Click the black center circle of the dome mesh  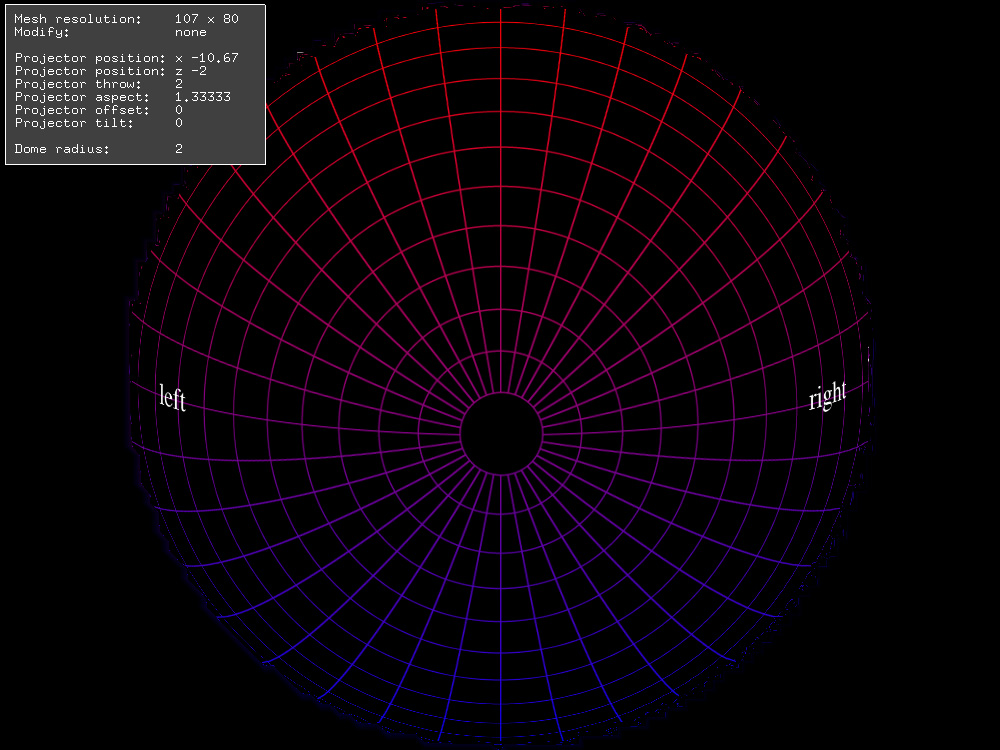point(501,434)
